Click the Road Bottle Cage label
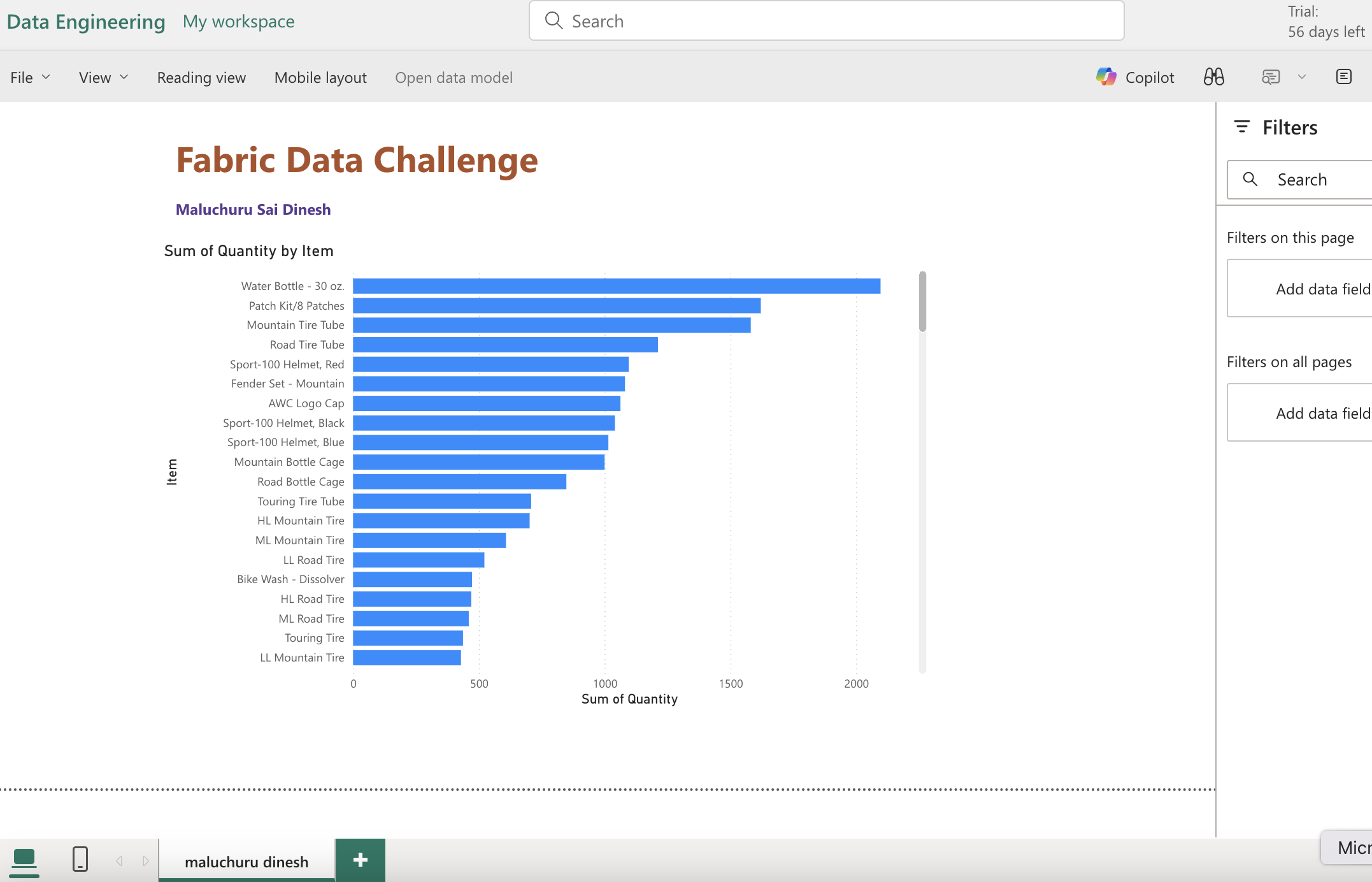The width and height of the screenshot is (1372, 882). (x=301, y=482)
